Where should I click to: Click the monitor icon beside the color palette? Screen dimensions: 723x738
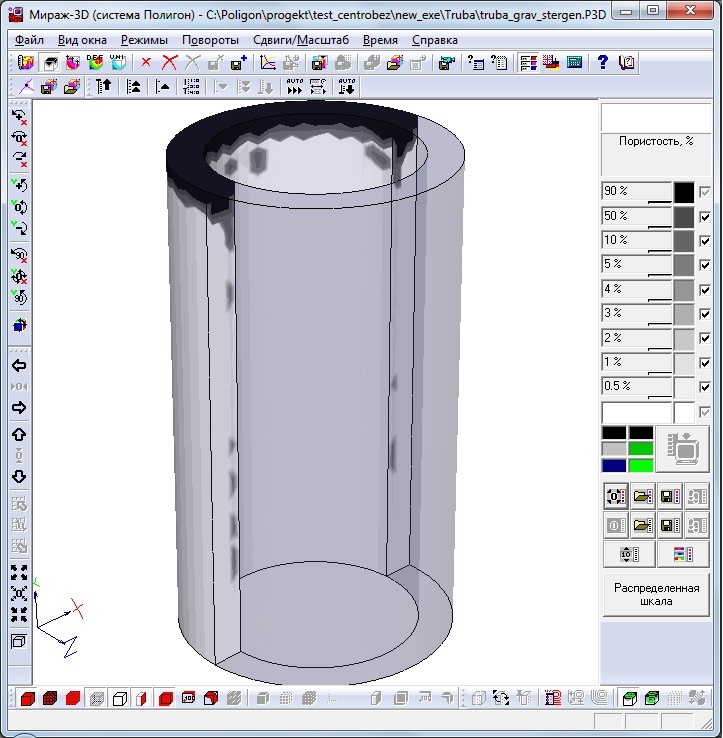(685, 447)
